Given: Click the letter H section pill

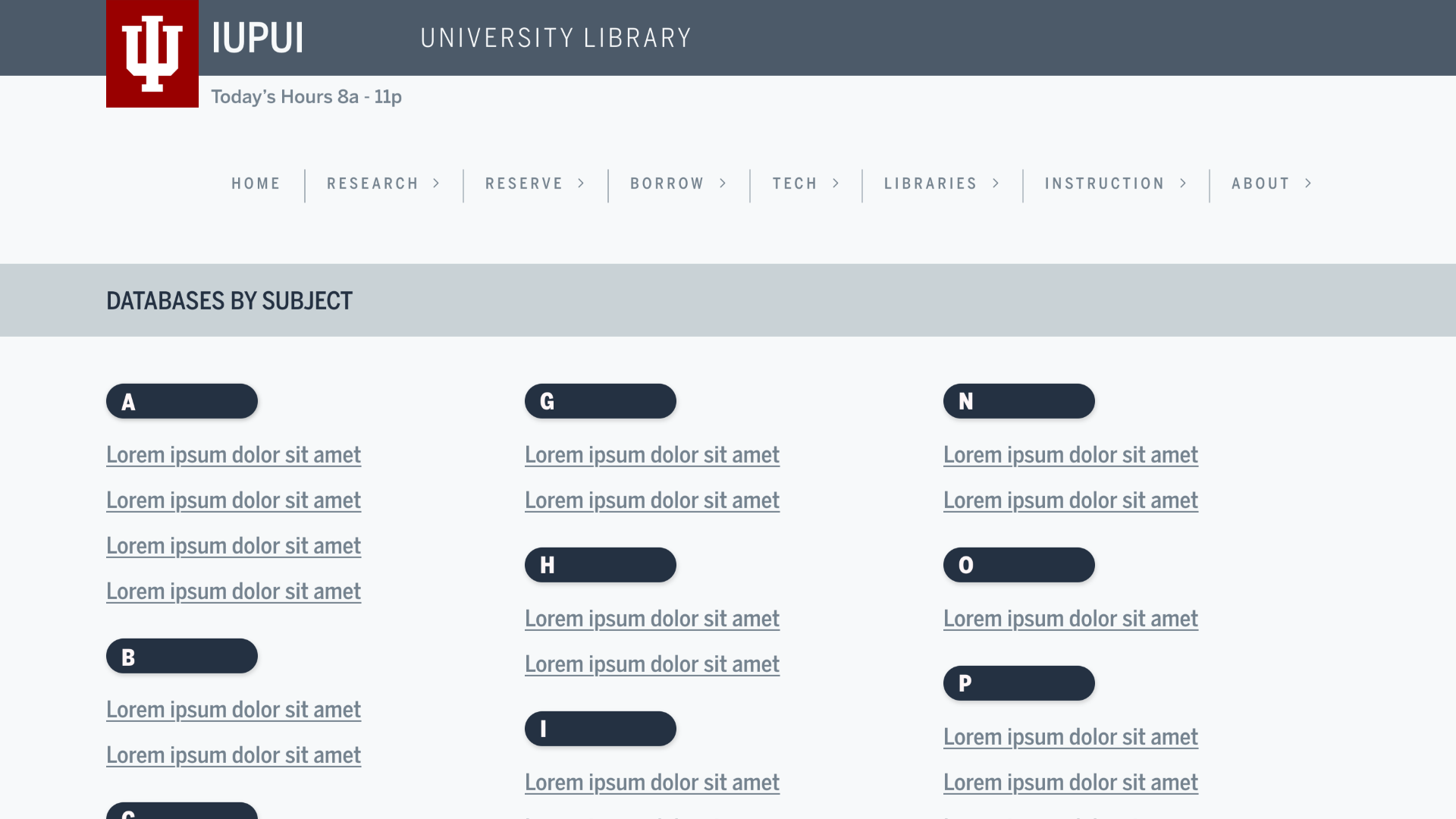Looking at the screenshot, I should 601,565.
